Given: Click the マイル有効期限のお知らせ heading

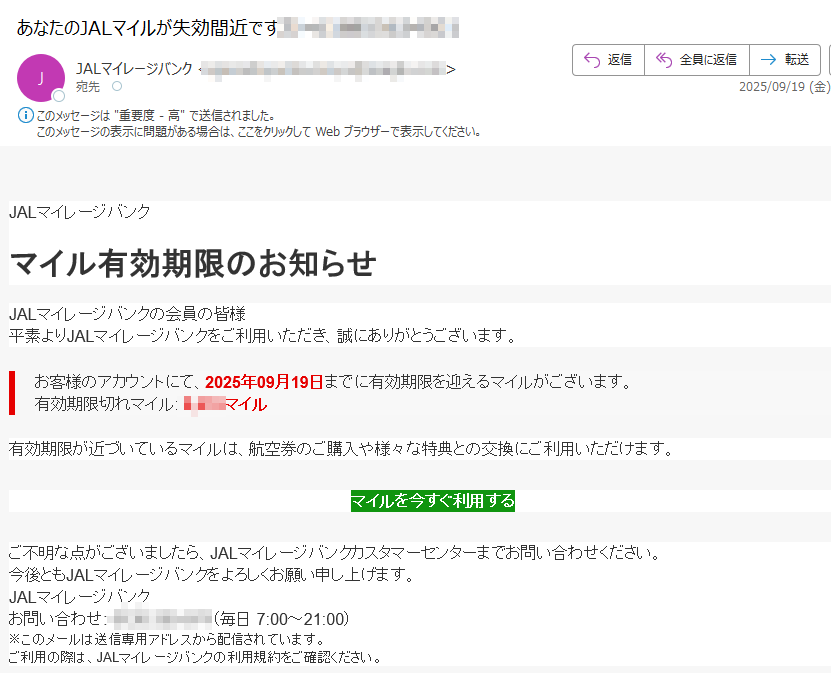Looking at the screenshot, I should 192,263.
